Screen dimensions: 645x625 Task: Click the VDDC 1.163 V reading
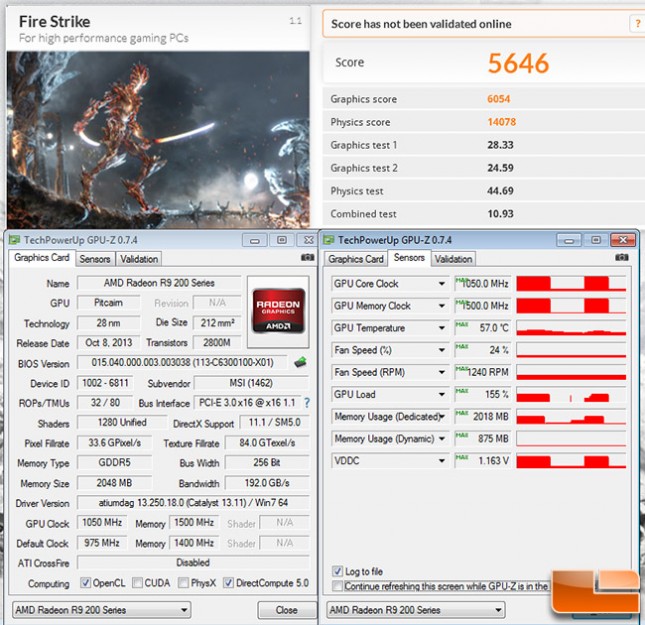click(483, 461)
